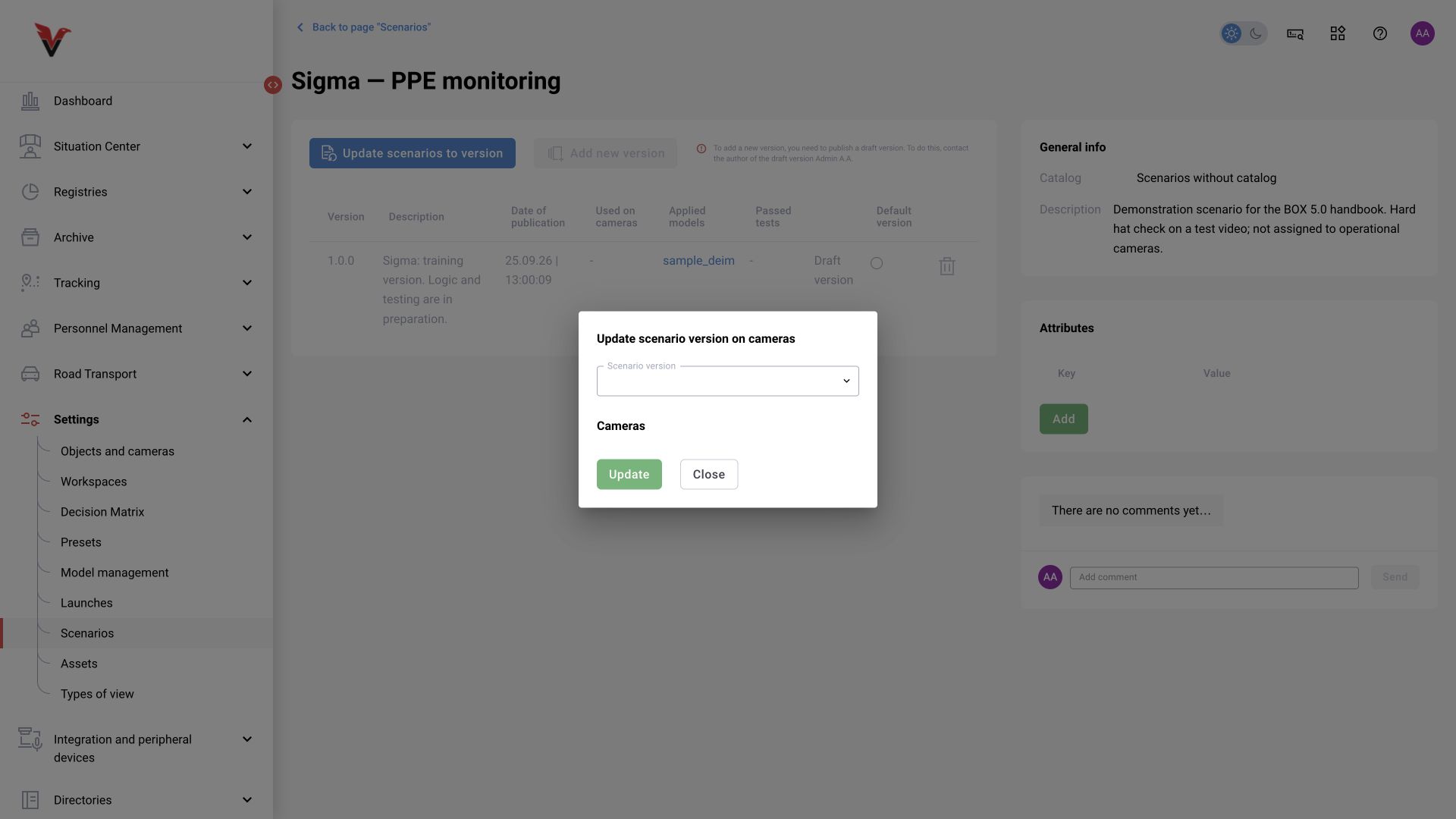Click the Road Transport car icon
The width and height of the screenshot is (1456, 819).
(x=30, y=374)
